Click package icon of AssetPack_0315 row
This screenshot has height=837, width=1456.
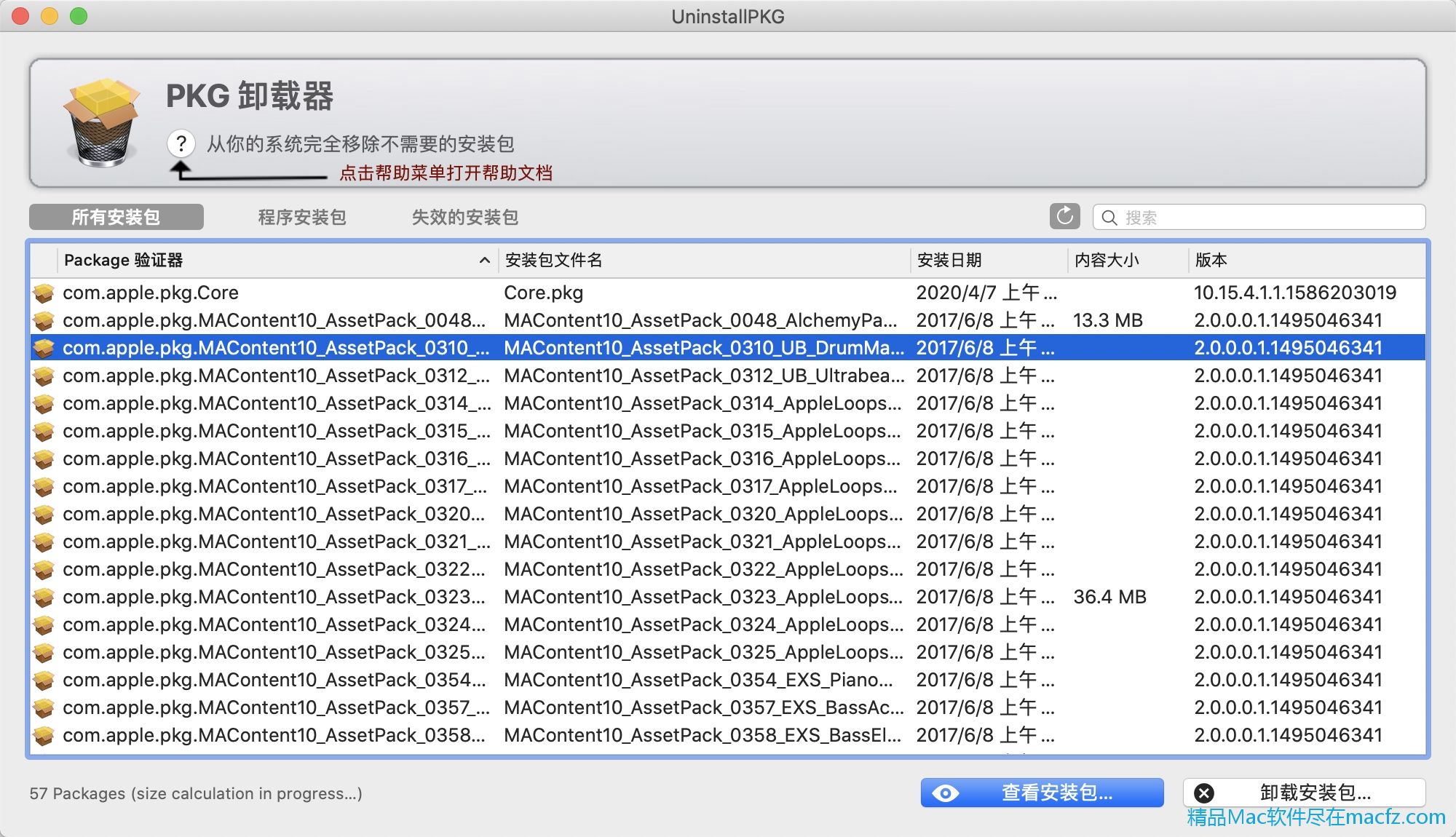pyautogui.click(x=44, y=431)
